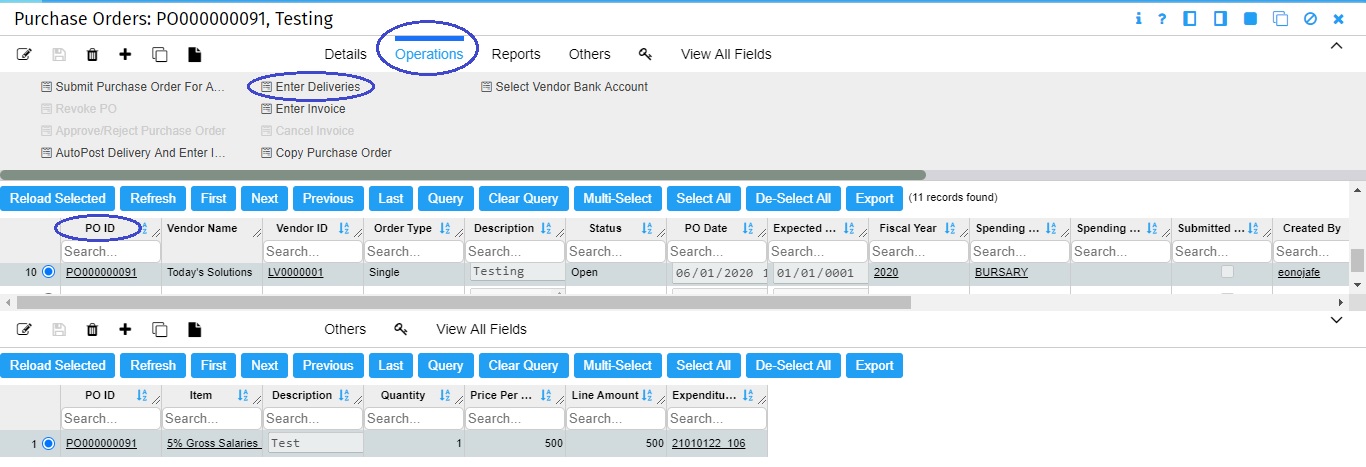Image resolution: width=1366 pixels, height=467 pixels.
Task: Sort line items by the Line Amount icon
Action: (649, 396)
